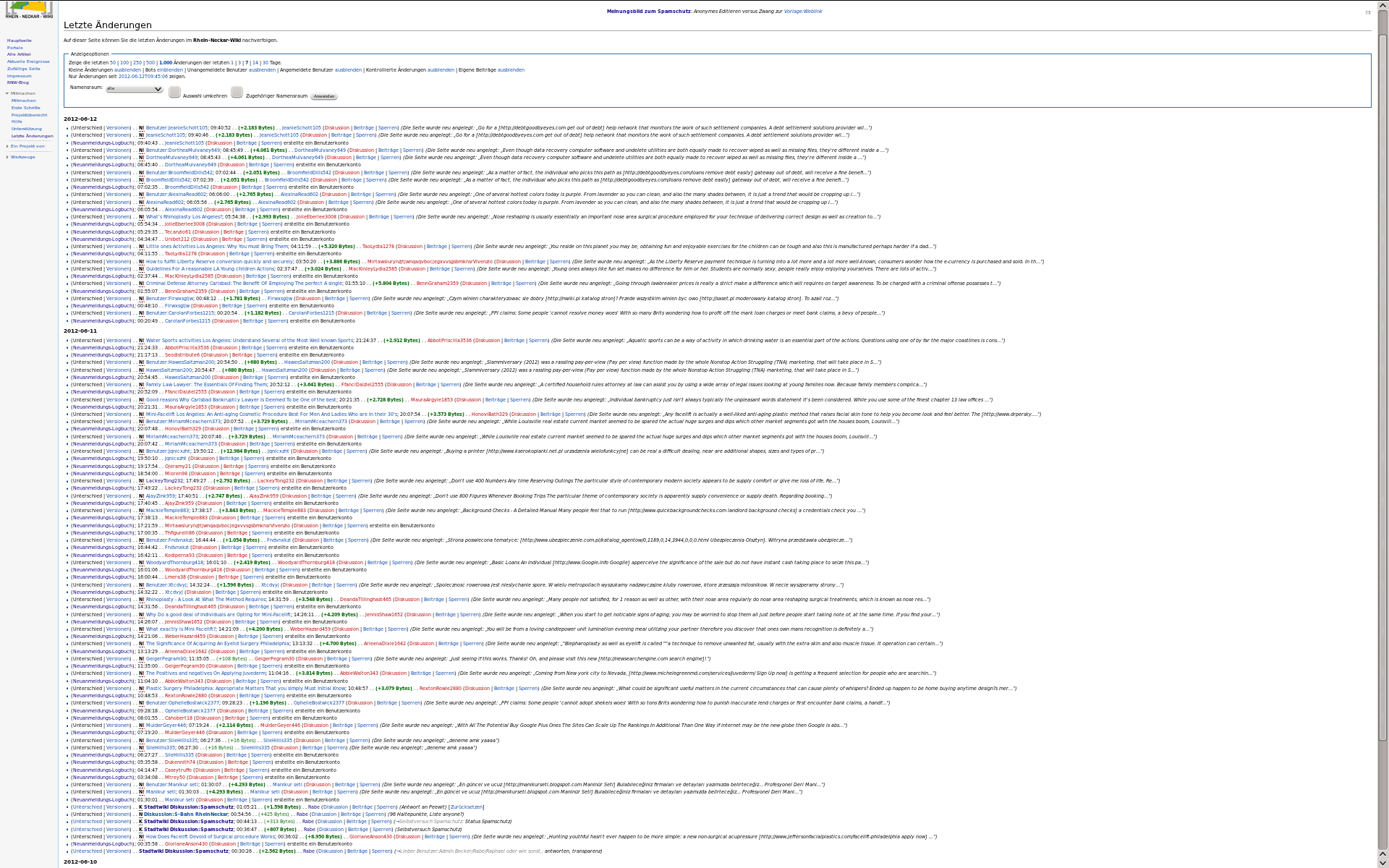This screenshot has width=1389, height=868.
Task: Go to Zufällige Seite in sidebar
Action: click(x=23, y=69)
